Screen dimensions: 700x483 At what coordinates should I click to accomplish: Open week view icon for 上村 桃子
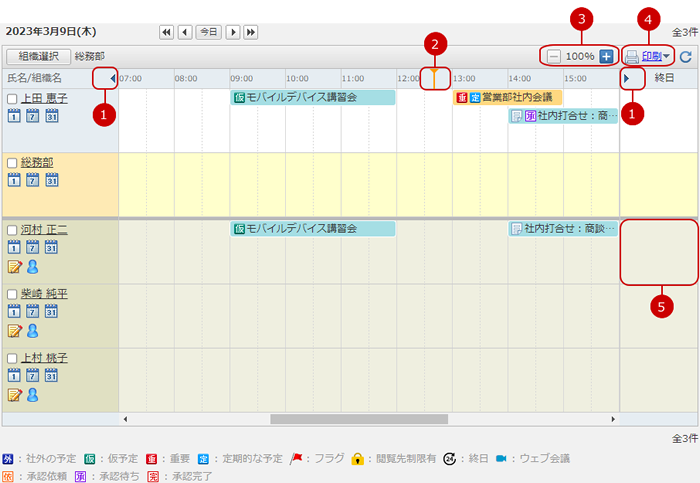point(33,375)
